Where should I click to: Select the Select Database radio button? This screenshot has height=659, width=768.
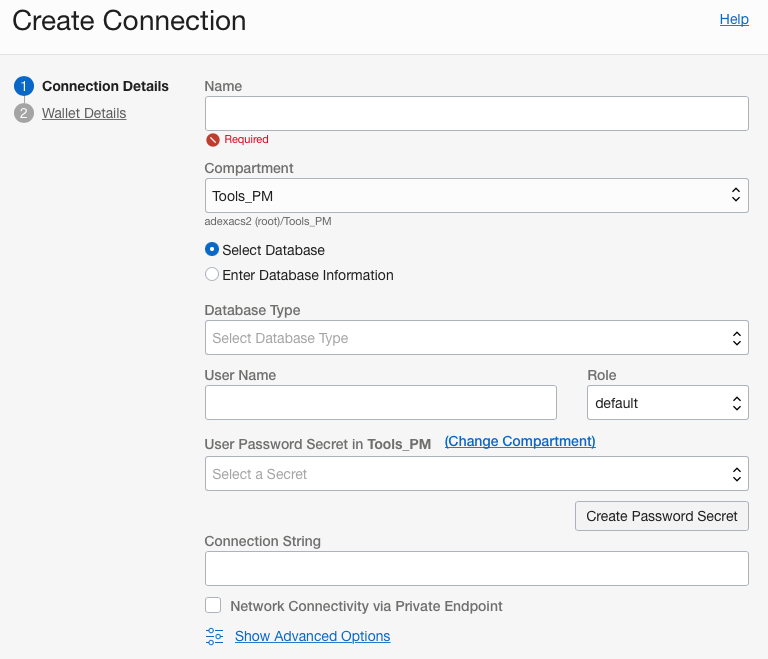[212, 250]
